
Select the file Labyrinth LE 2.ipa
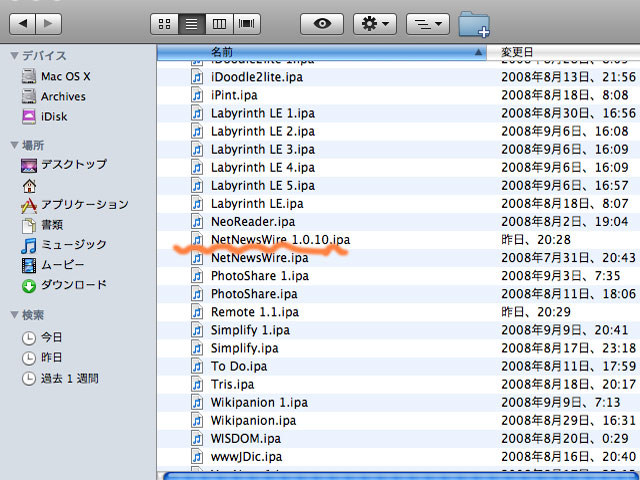(x=263, y=131)
